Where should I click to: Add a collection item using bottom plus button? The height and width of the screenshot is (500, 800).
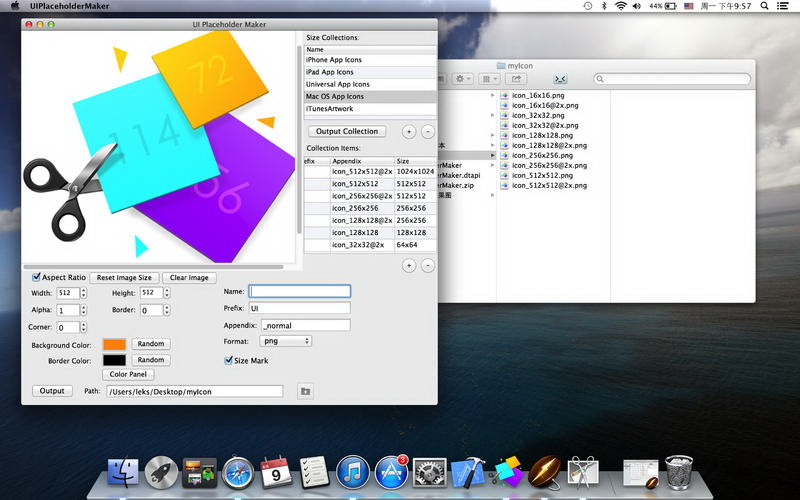pos(409,265)
